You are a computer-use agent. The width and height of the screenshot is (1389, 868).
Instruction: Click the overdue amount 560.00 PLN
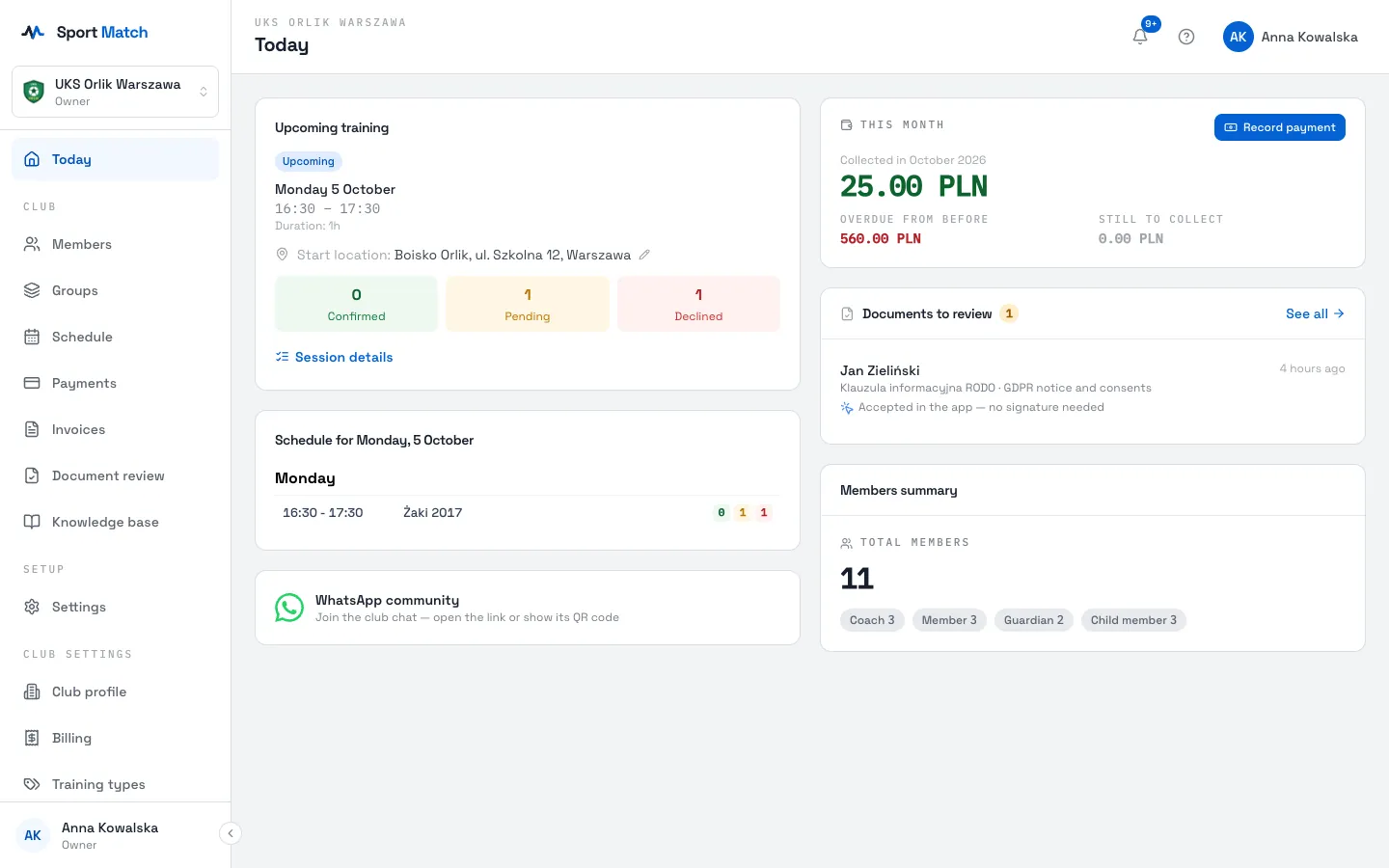coord(881,238)
